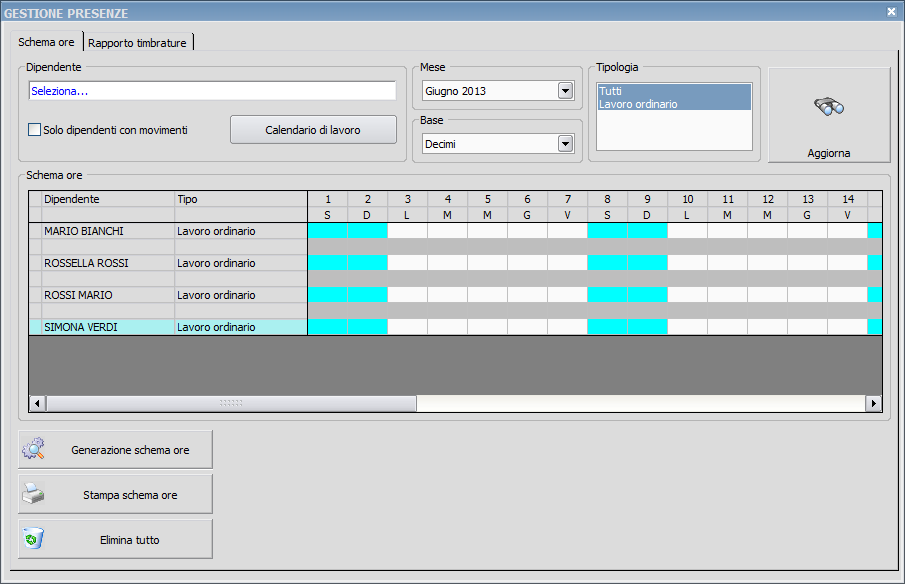The height and width of the screenshot is (584, 905).
Task: Click Lavoro ordinario in SIMONA VERDI row
Action: click(216, 327)
